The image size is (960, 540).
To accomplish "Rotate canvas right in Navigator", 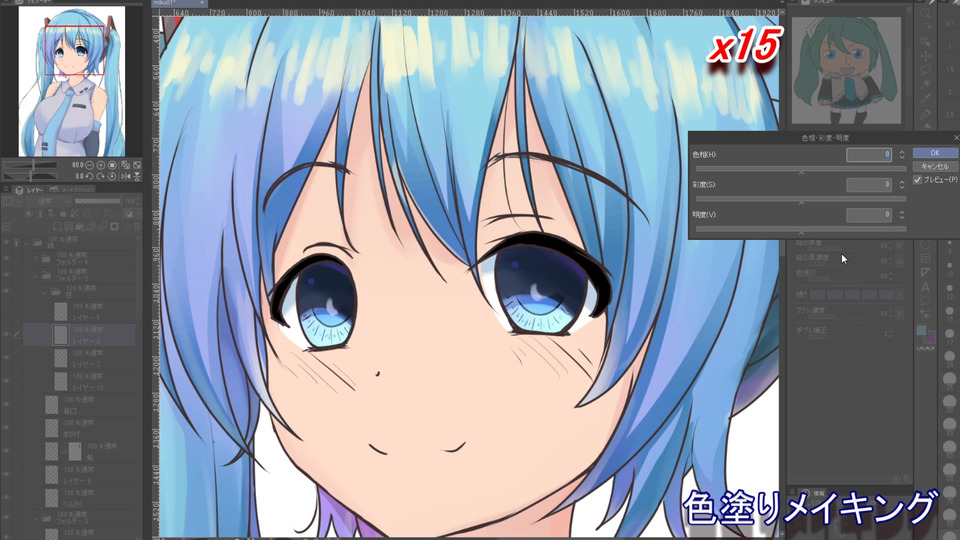I will coord(100,176).
